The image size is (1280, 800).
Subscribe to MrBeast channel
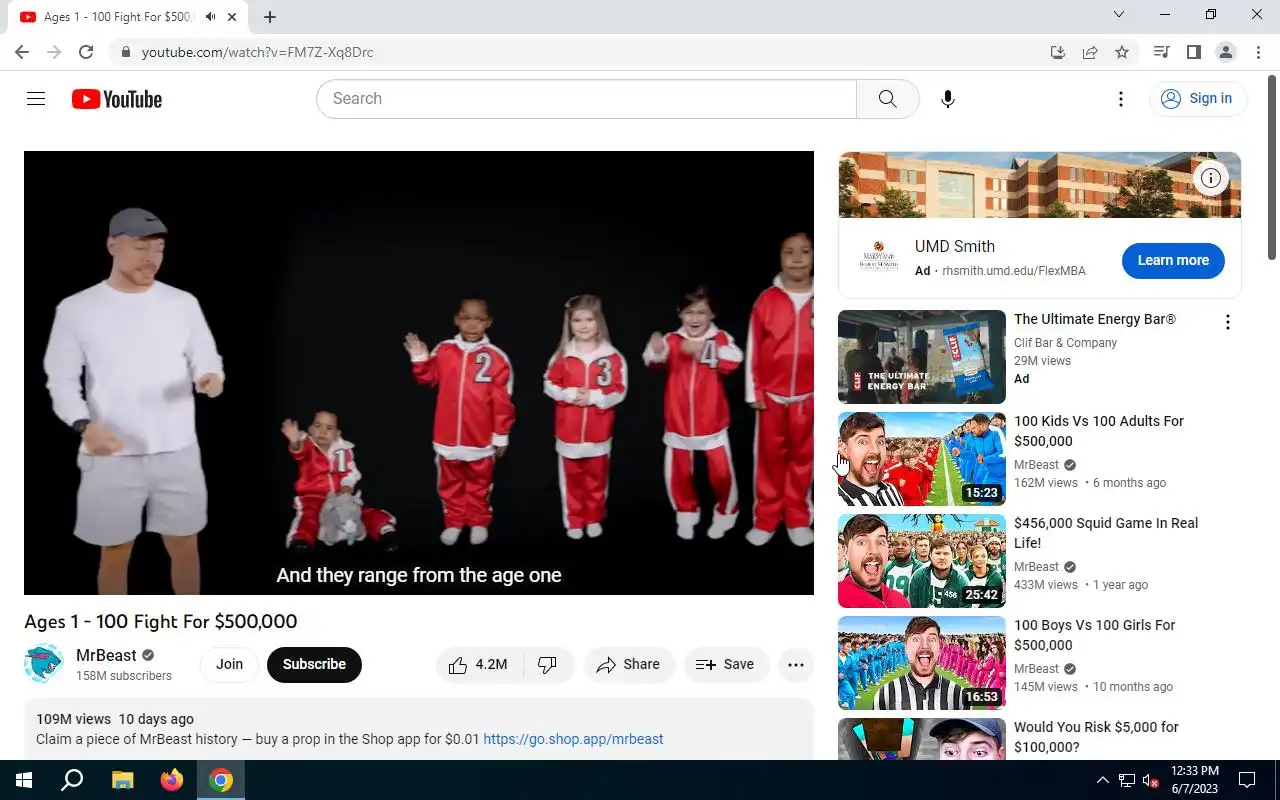pyautogui.click(x=314, y=665)
